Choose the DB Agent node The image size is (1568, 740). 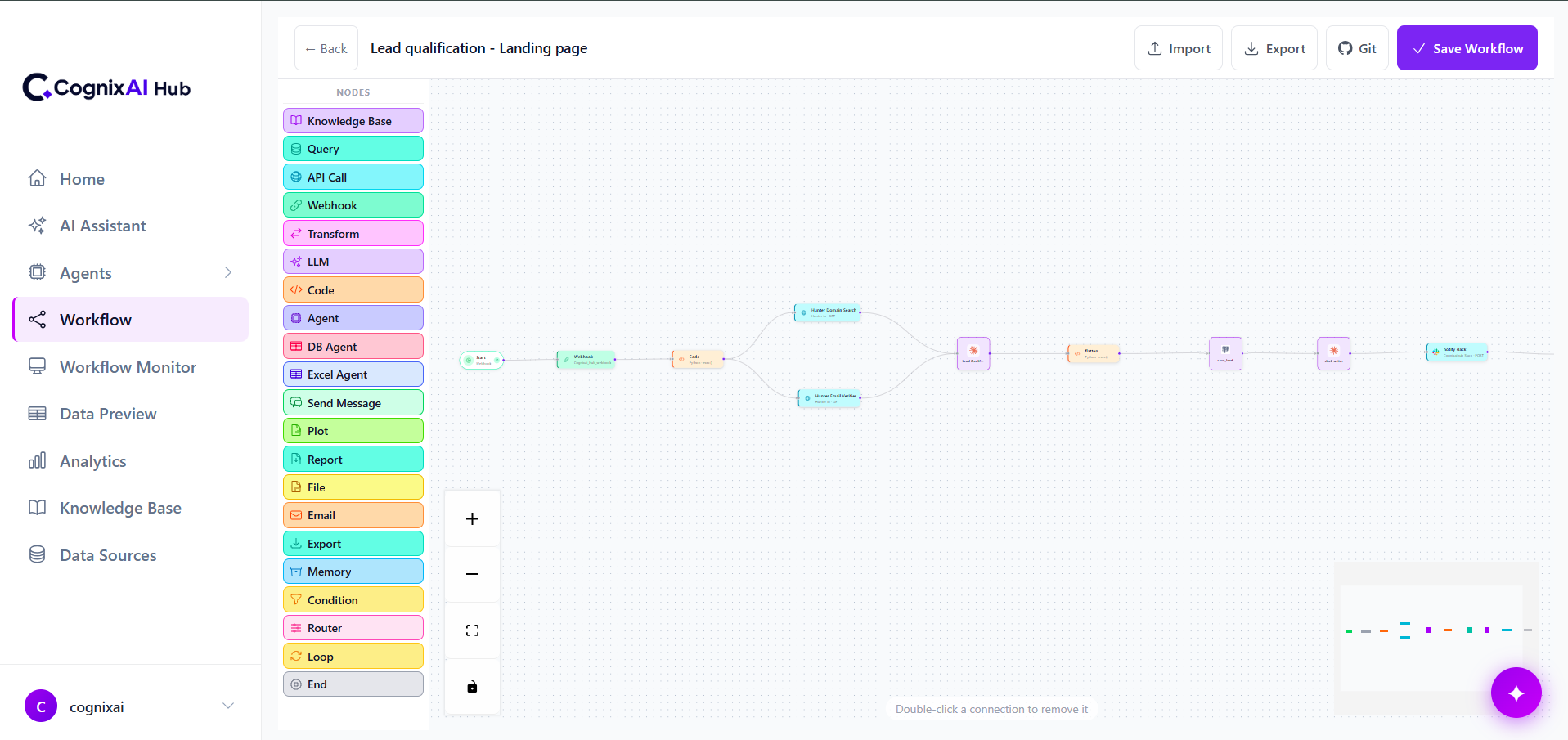click(353, 347)
